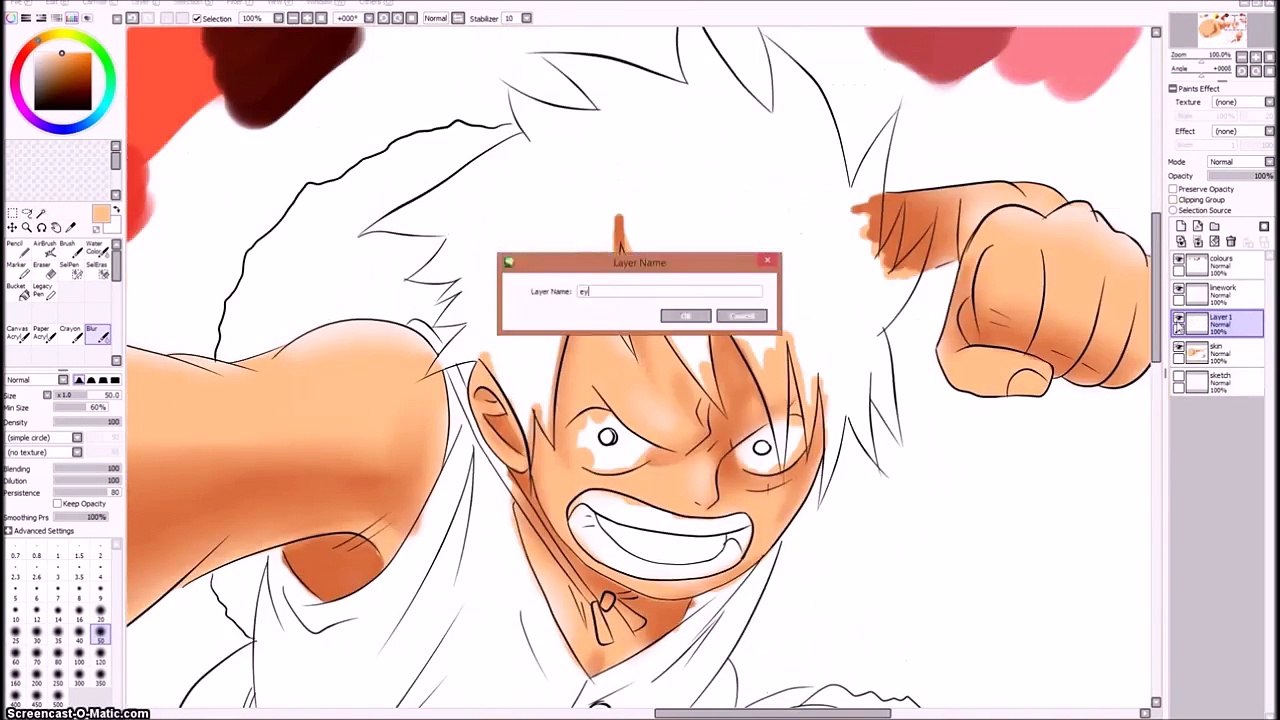
Task: Activate the rectangular selection tool
Action: click(12, 213)
